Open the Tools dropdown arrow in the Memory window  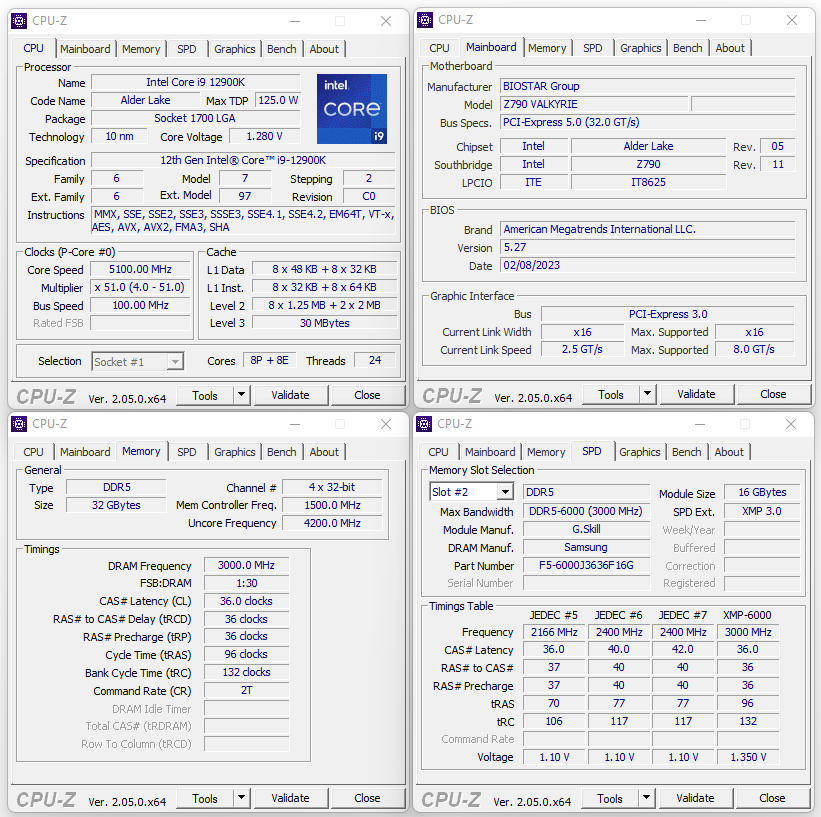pyautogui.click(x=241, y=798)
